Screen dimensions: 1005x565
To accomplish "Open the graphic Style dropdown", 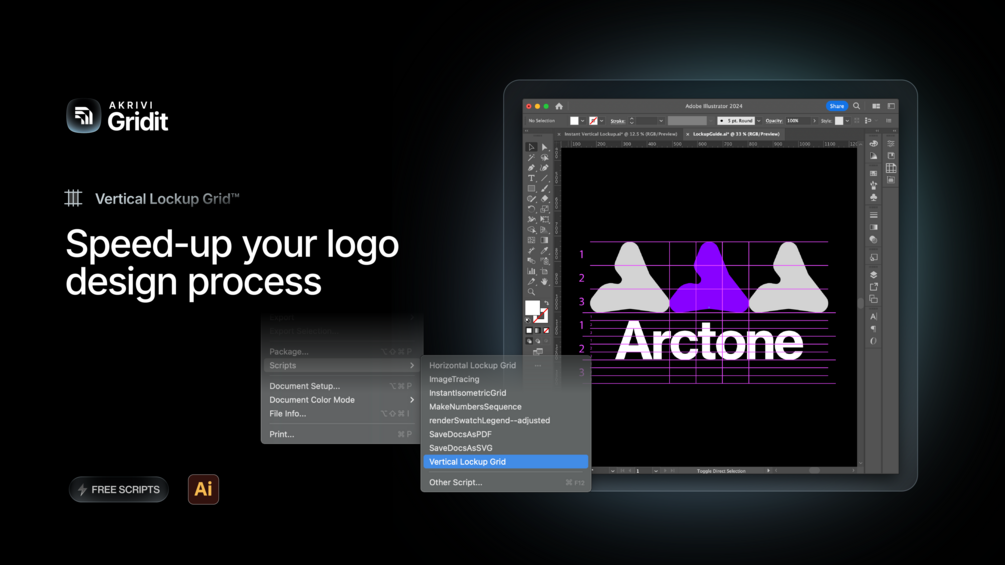I will [x=847, y=121].
